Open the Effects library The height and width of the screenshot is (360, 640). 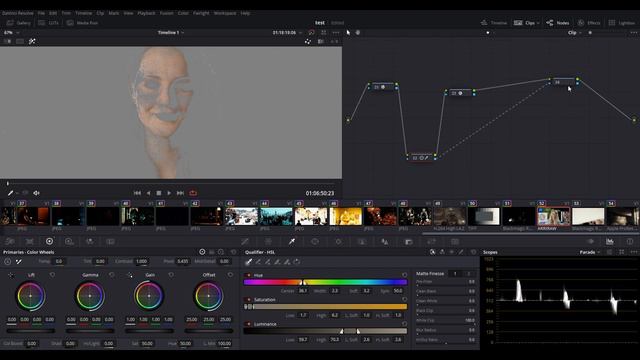click(589, 23)
